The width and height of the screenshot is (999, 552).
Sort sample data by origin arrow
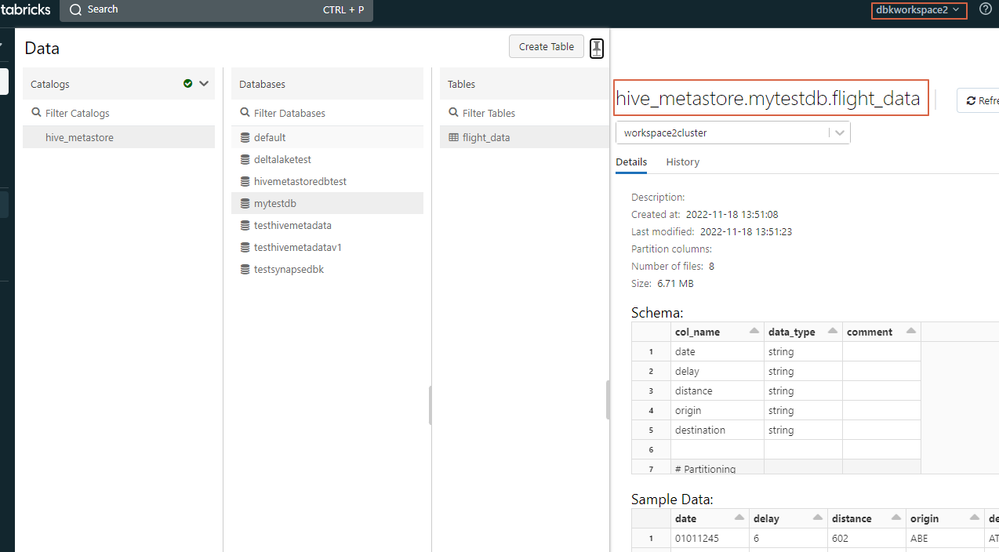(x=974, y=517)
